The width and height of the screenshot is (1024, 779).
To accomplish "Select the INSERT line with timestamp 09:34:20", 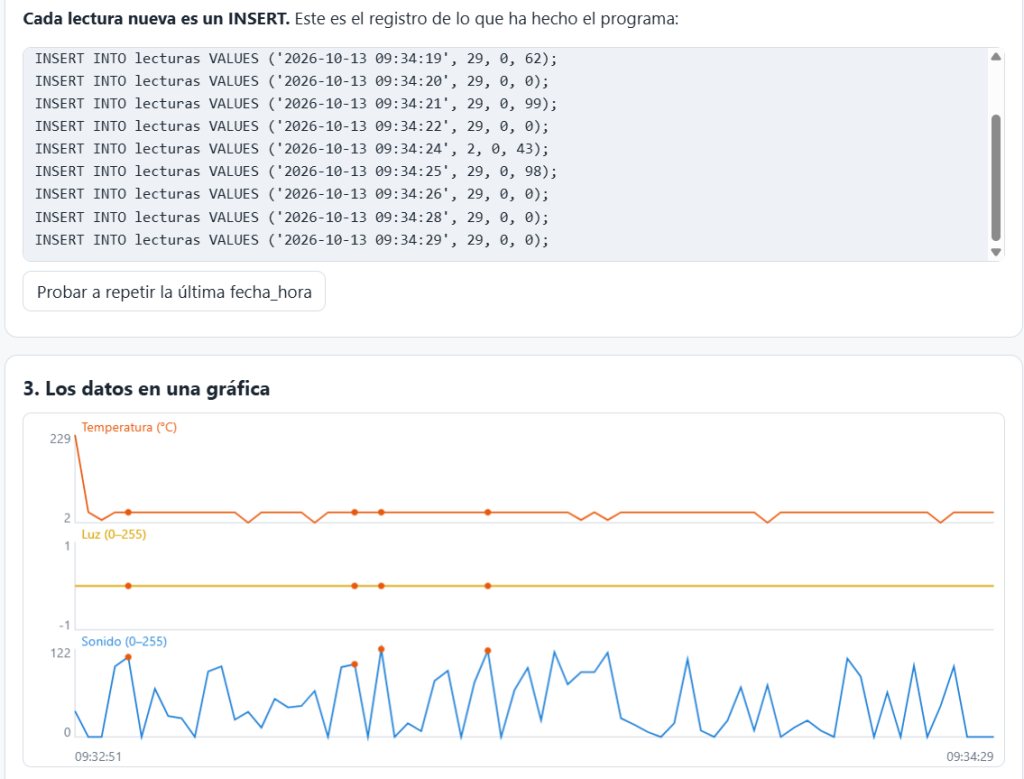I will click(x=292, y=81).
